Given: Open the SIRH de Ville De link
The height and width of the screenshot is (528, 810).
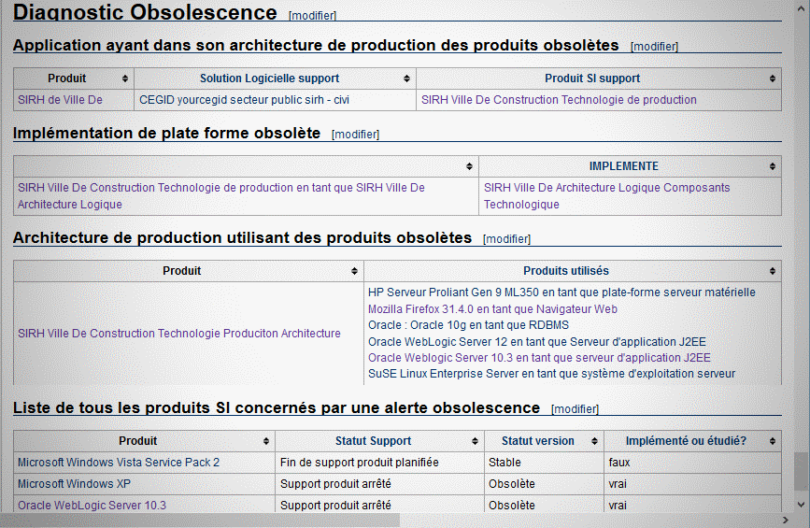Looking at the screenshot, I should pyautogui.click(x=60, y=100).
